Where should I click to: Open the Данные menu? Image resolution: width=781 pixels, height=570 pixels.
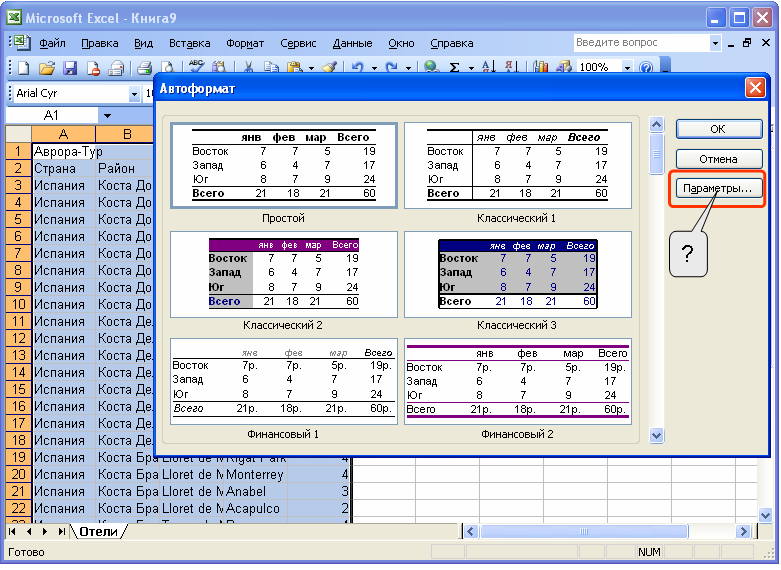352,43
